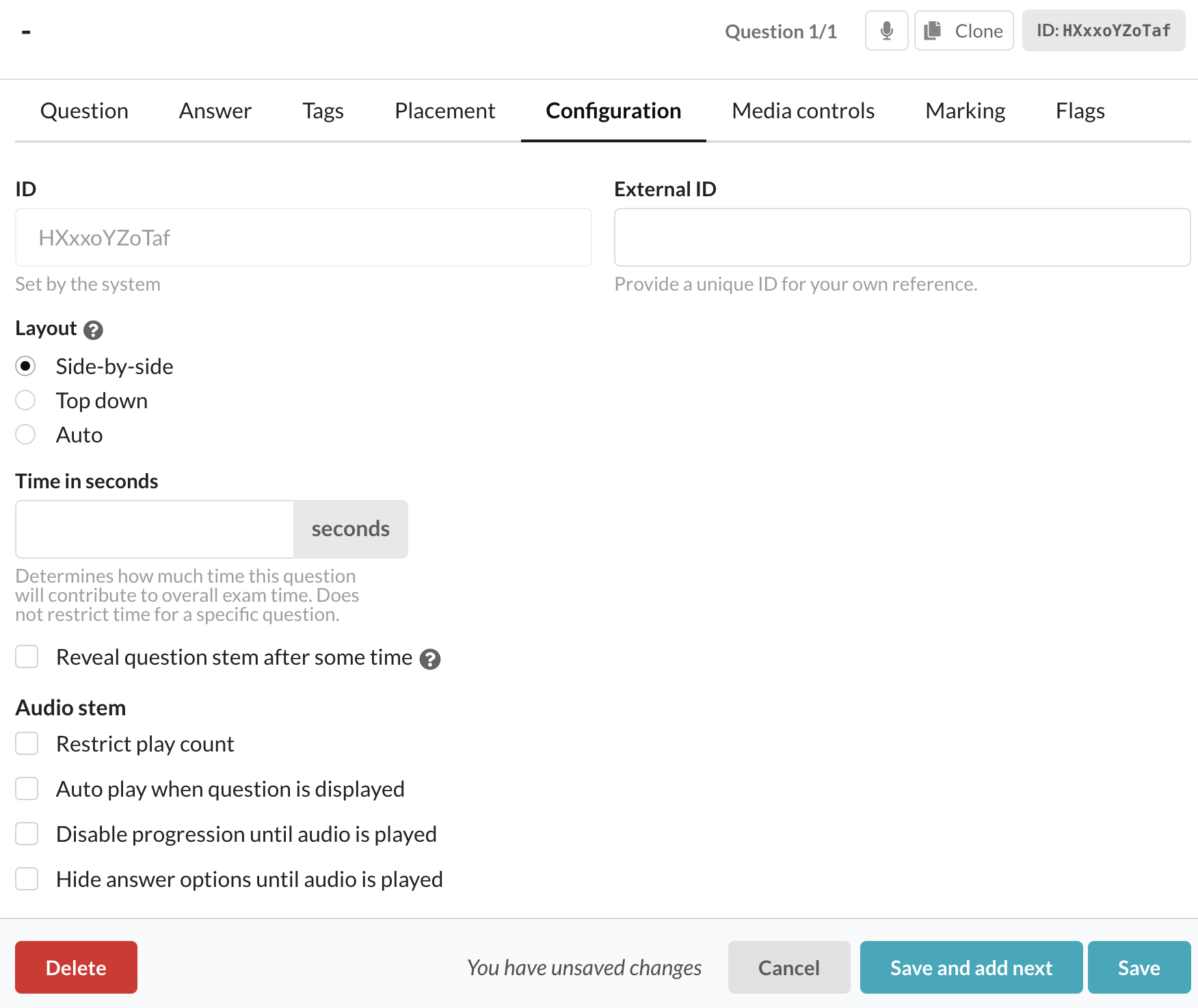Check the Restrict play count box
Viewport: 1198px width, 1008px height.
[27, 744]
